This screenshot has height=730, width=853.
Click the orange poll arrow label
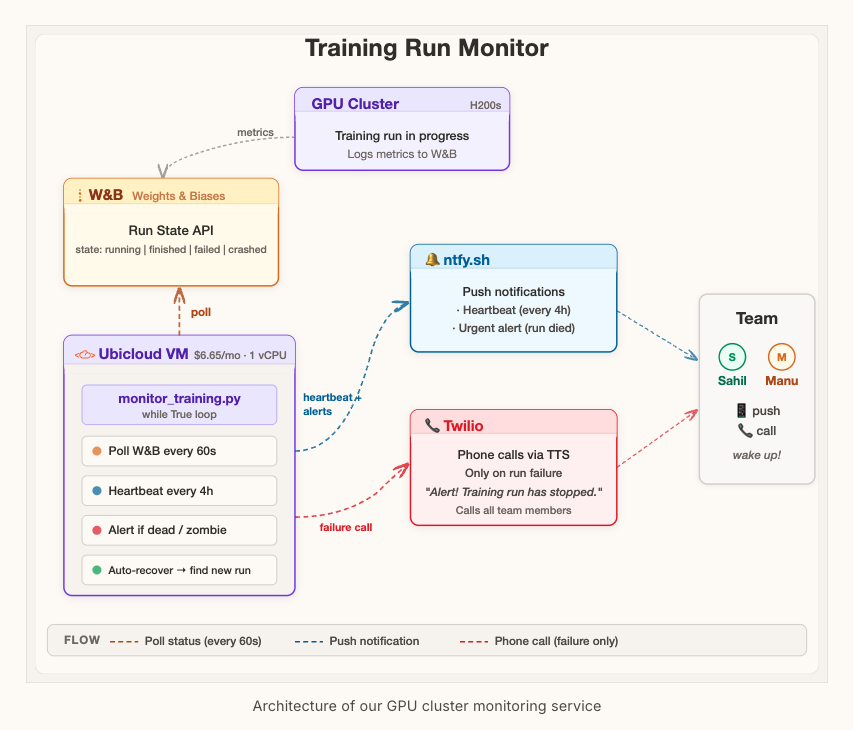click(x=201, y=312)
